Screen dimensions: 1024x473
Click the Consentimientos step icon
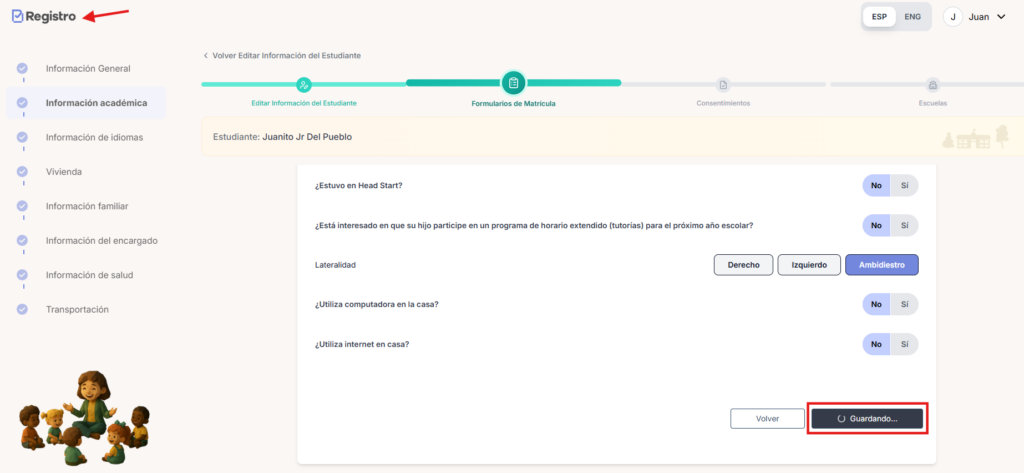pyautogui.click(x=723, y=84)
